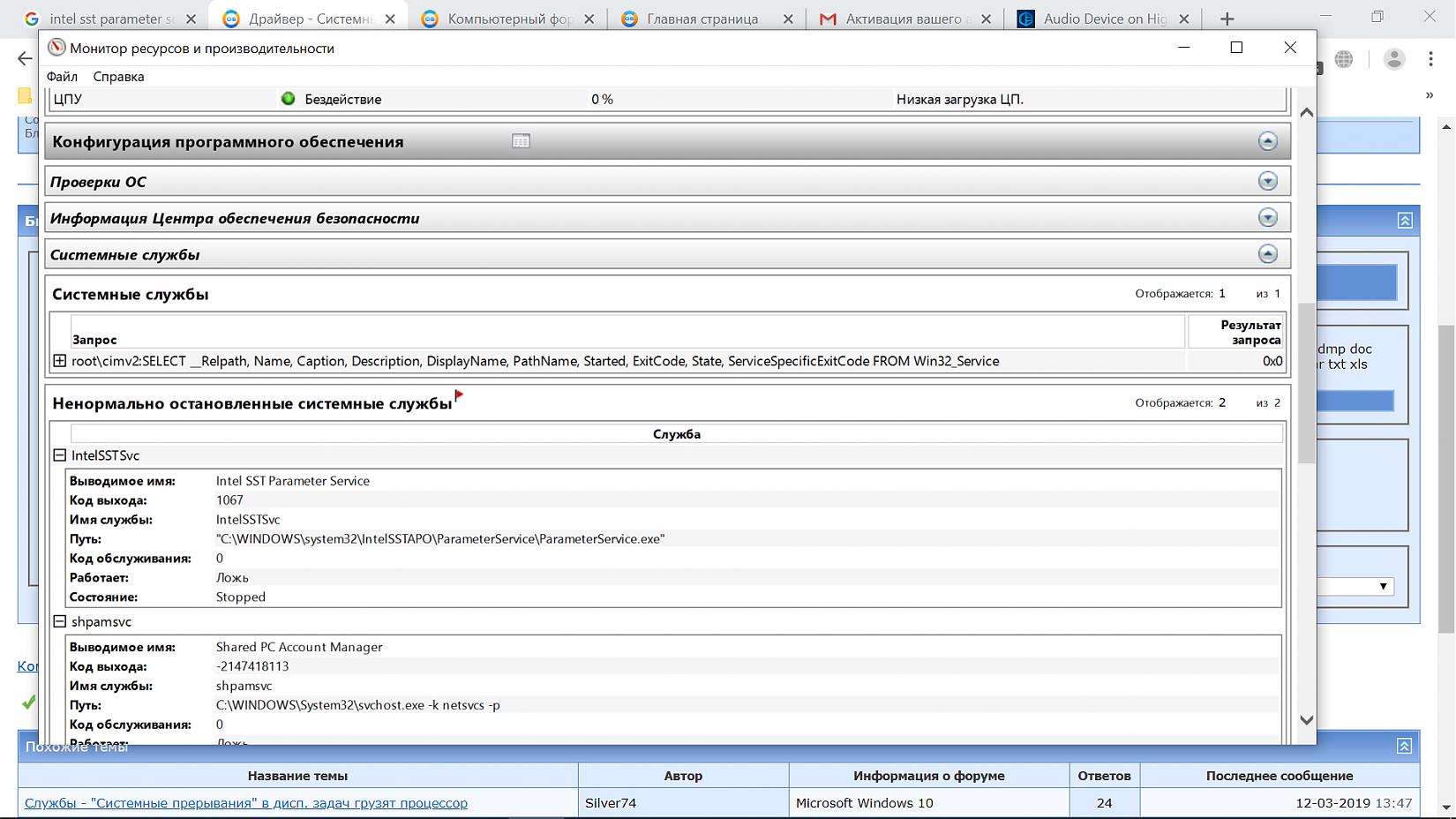The width and height of the screenshot is (1456, 819).
Task: Close the 'Компьютерный фор' browser tab
Action: (x=589, y=19)
